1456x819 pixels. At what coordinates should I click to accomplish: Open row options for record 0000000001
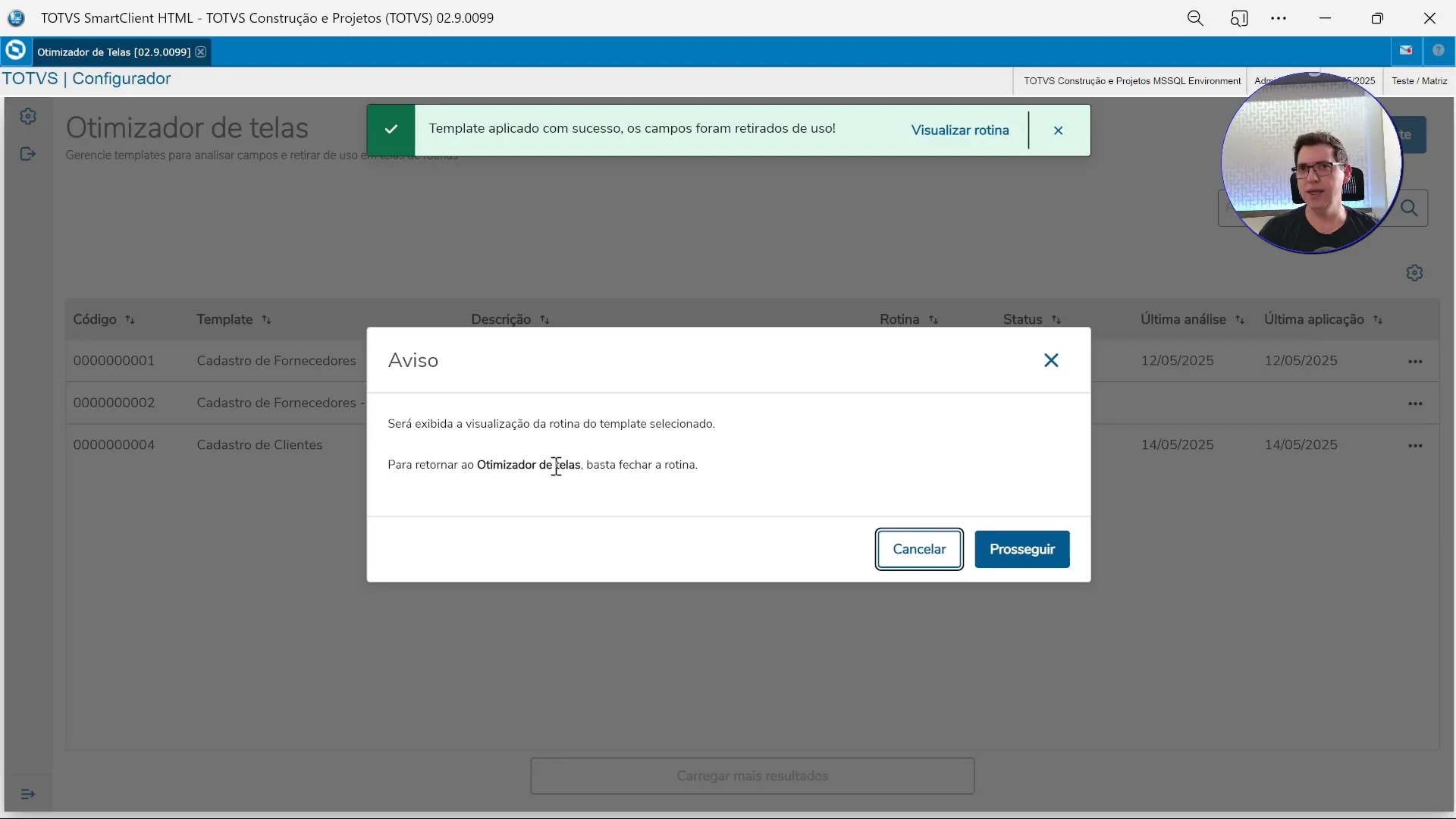point(1417,361)
